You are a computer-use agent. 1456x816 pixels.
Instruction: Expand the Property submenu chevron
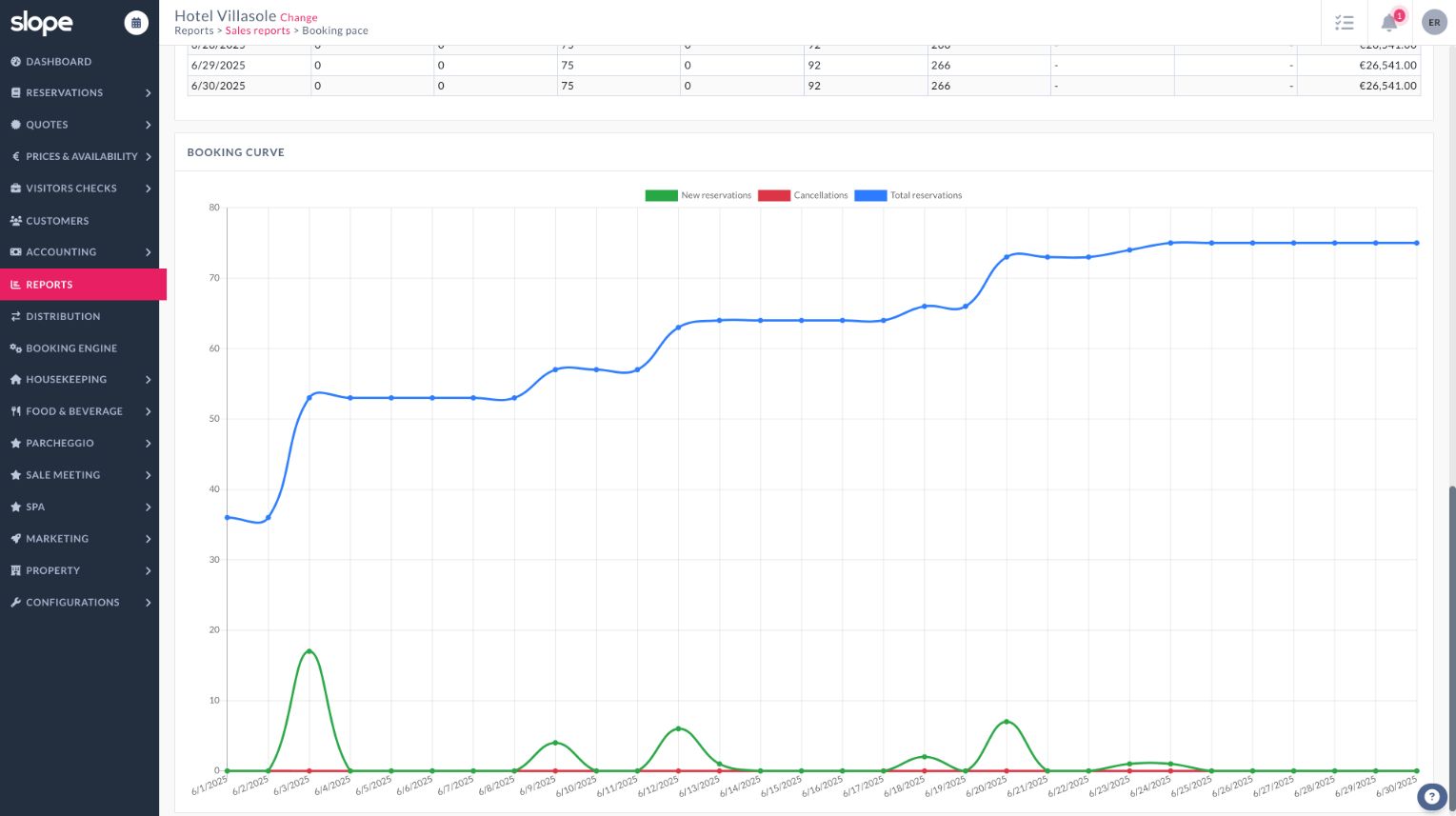click(x=149, y=571)
